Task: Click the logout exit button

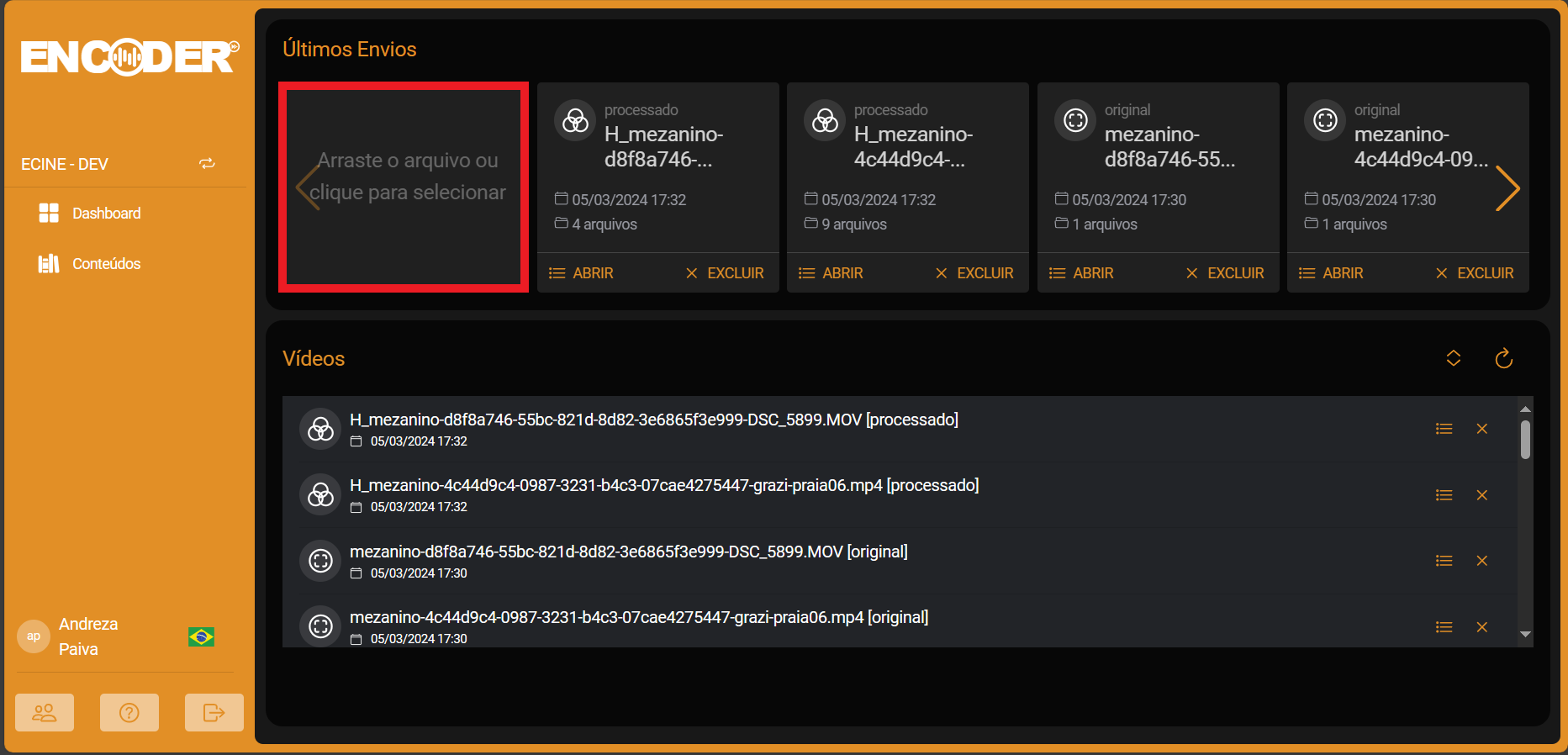Action: tap(214, 713)
